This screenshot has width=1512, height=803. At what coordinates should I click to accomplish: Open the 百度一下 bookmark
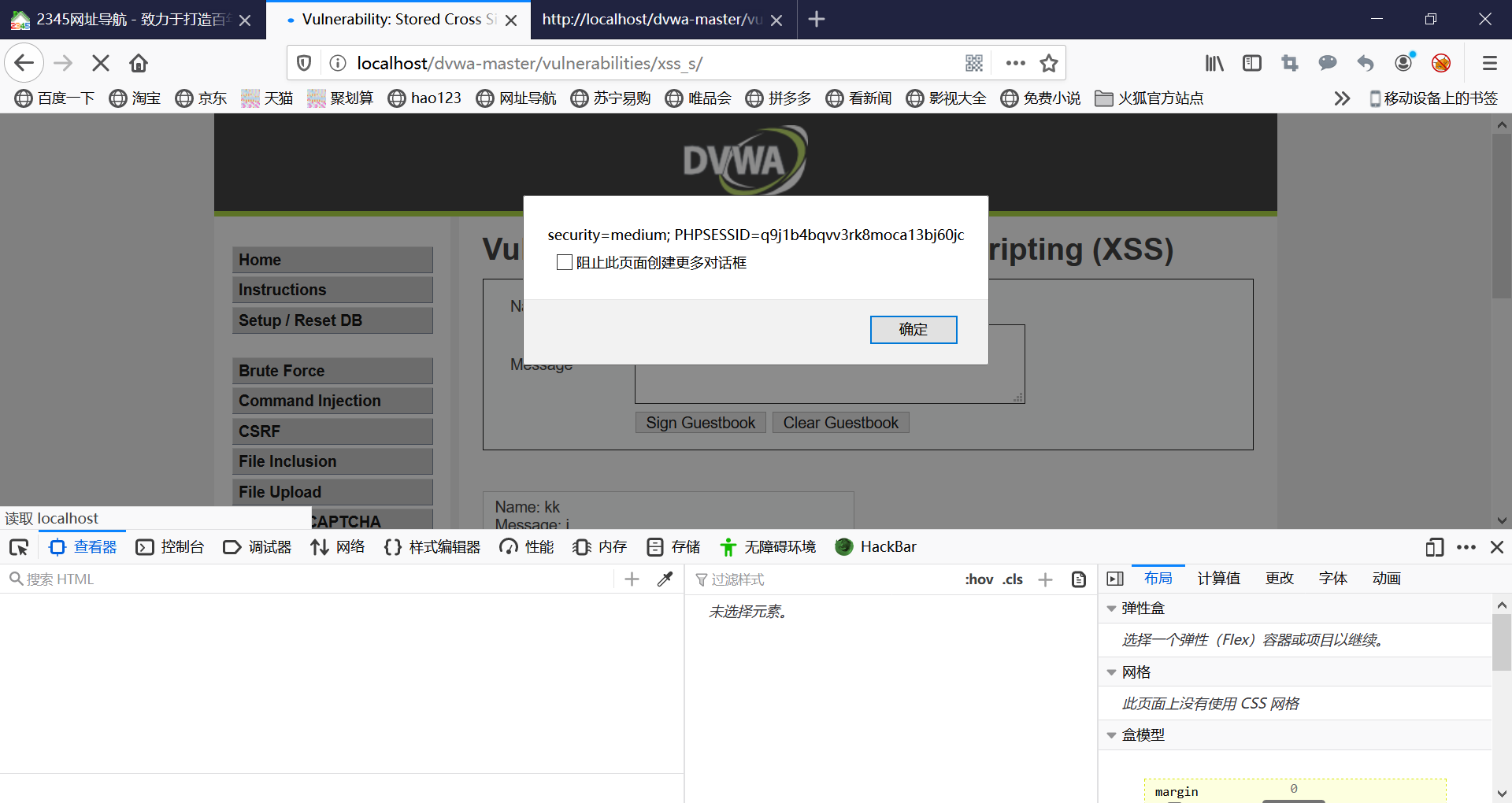click(55, 98)
